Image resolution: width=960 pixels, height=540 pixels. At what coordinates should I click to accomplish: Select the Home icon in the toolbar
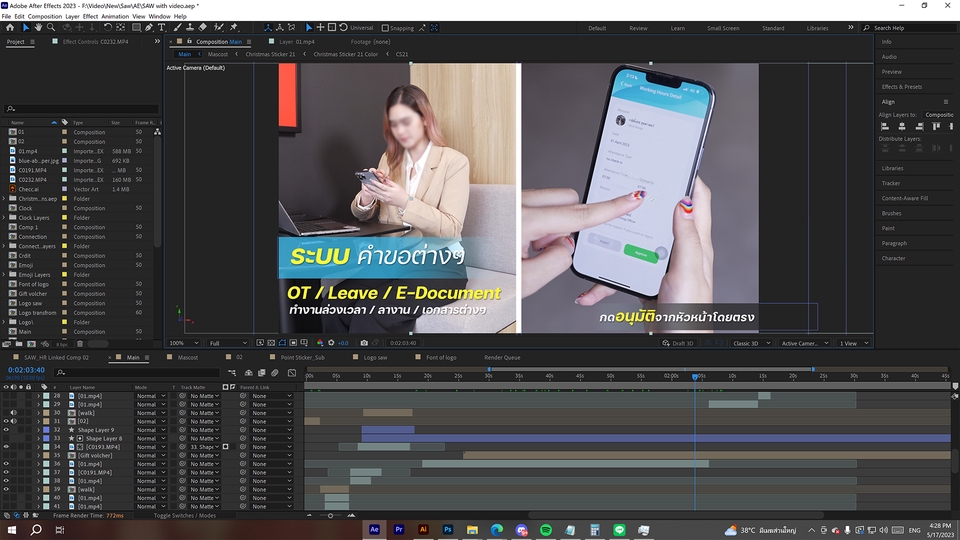tap(10, 28)
